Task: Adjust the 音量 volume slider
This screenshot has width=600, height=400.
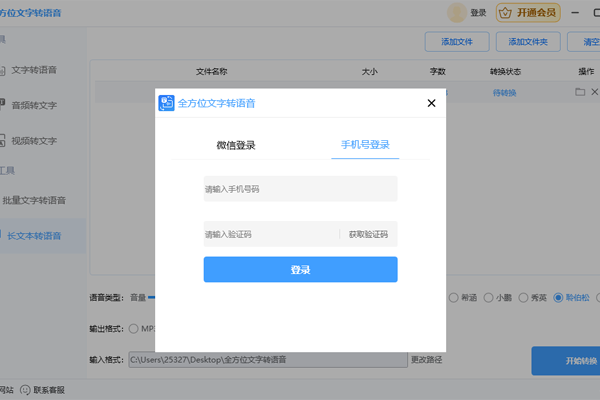Action: coord(152,297)
